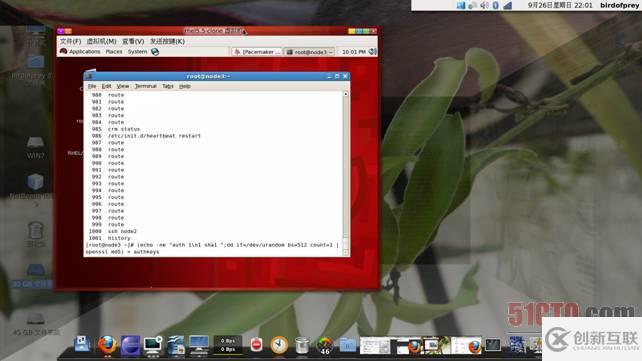This screenshot has height=361, width=642.
Task: Click the VM window title bar
Action: (x=217, y=31)
